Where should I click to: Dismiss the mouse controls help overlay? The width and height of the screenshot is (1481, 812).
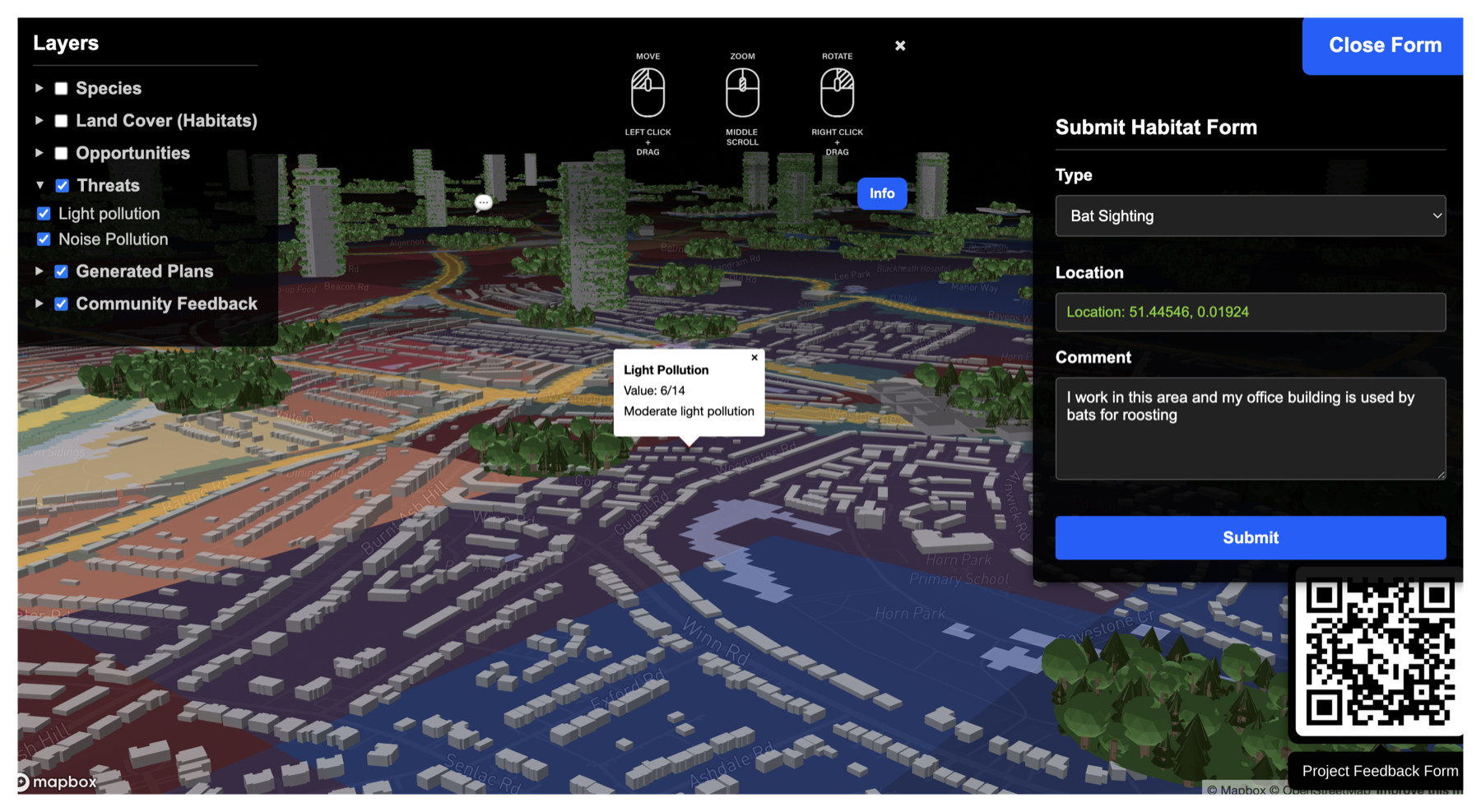(x=900, y=46)
